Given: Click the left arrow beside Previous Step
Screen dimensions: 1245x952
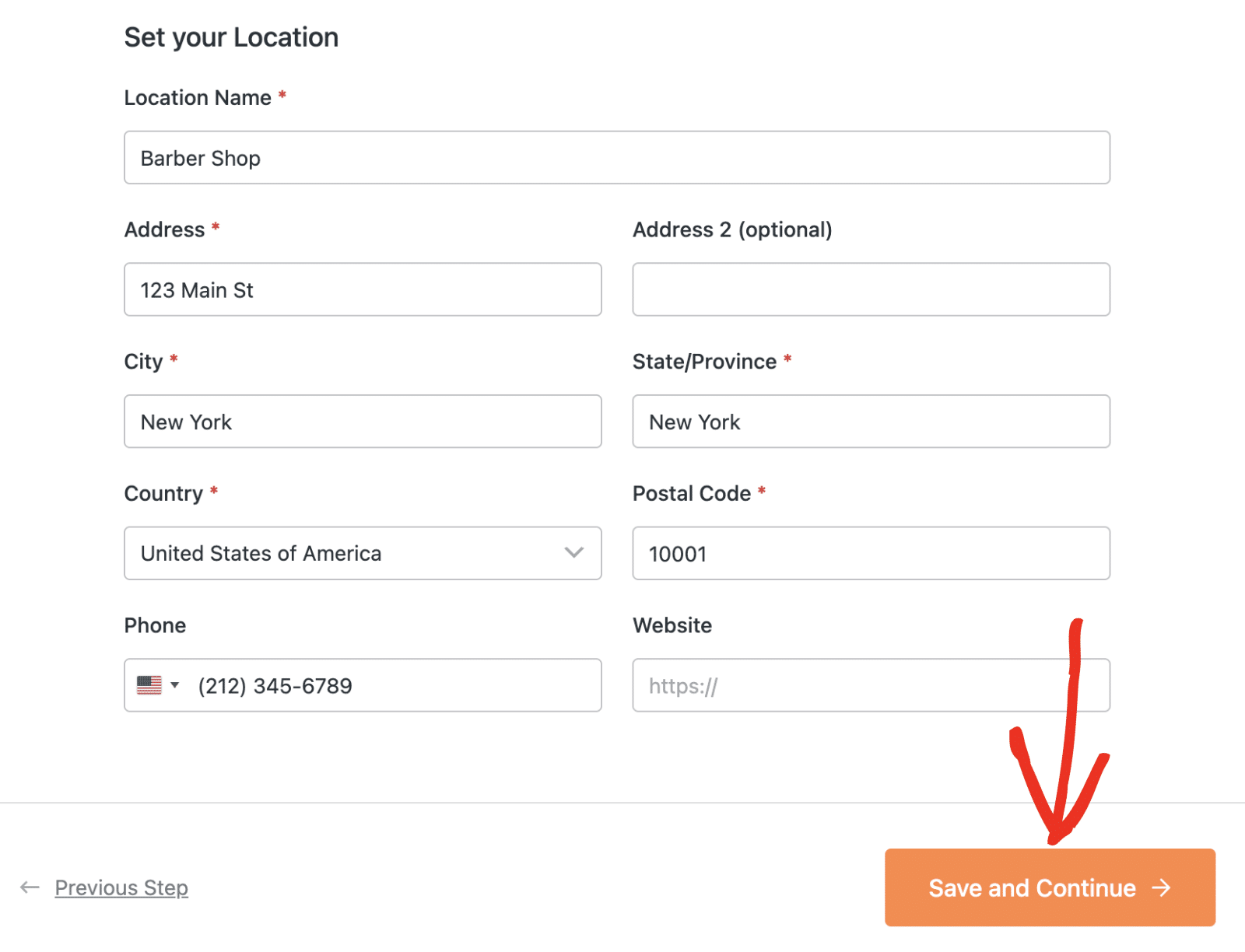Looking at the screenshot, I should [30, 887].
